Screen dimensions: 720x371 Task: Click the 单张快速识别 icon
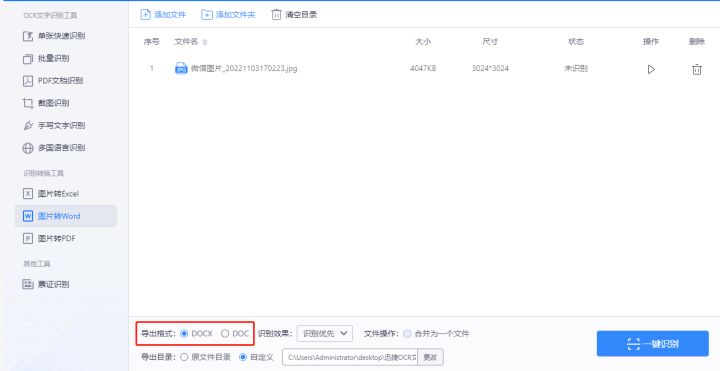click(x=28, y=36)
